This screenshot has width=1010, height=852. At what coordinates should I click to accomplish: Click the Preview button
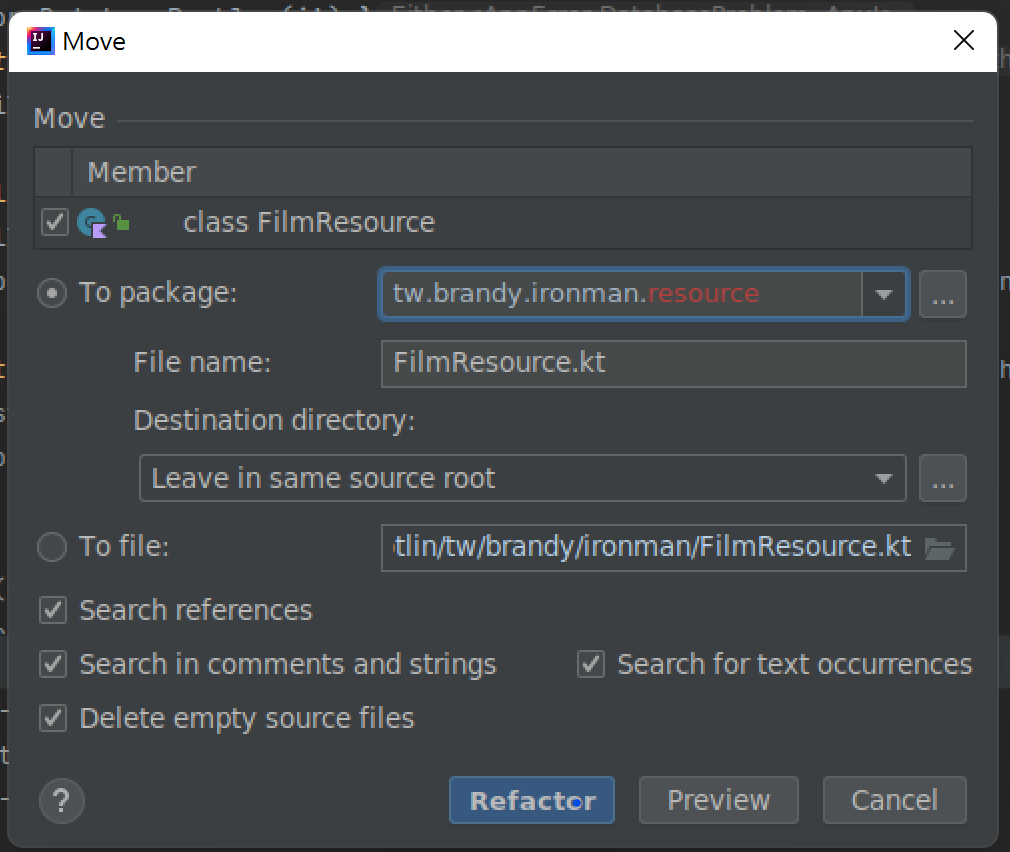click(x=718, y=800)
